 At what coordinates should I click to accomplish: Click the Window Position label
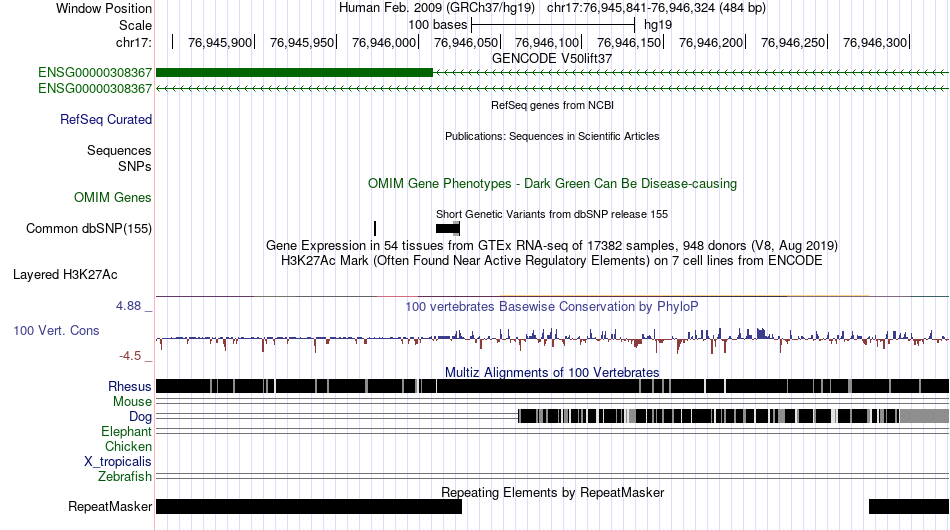tap(104, 8)
